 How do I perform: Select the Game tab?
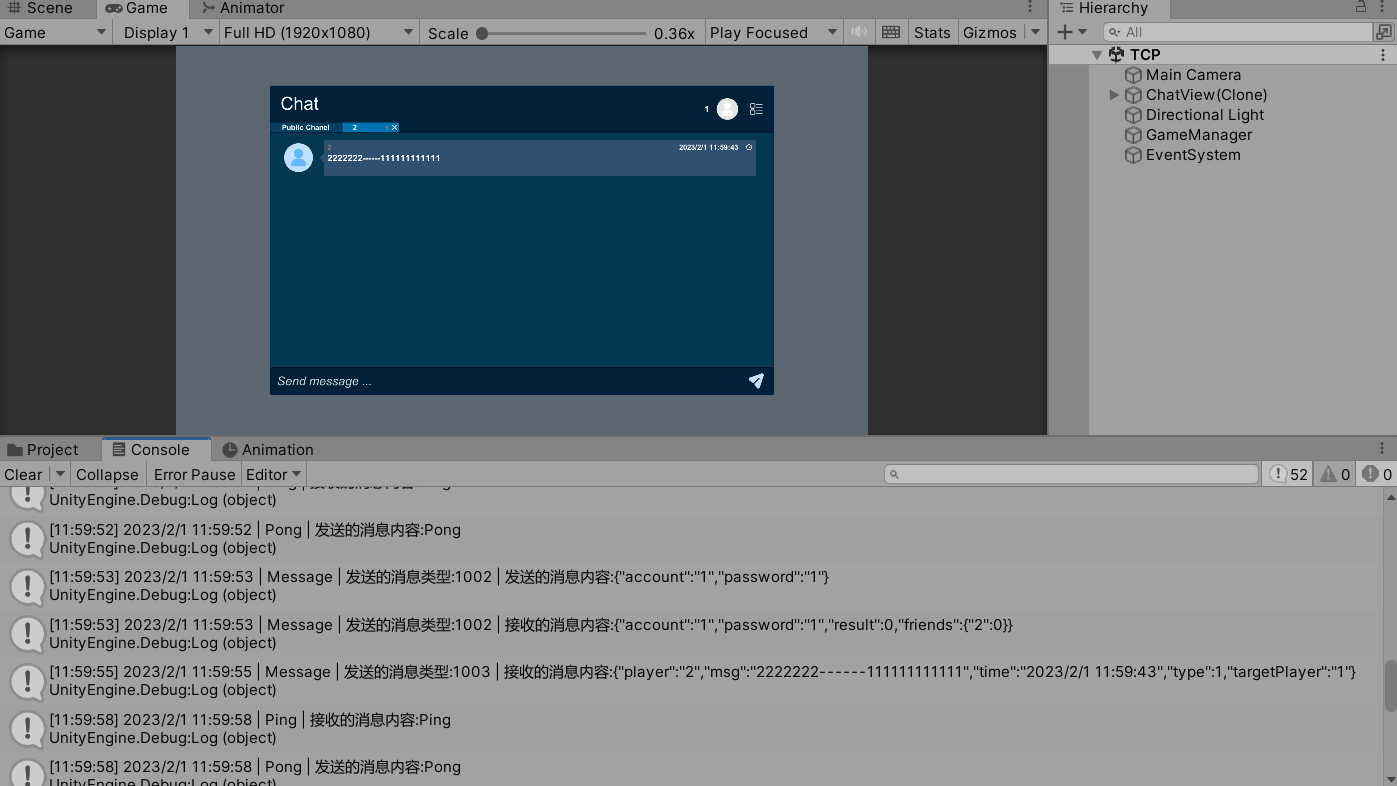coord(137,8)
